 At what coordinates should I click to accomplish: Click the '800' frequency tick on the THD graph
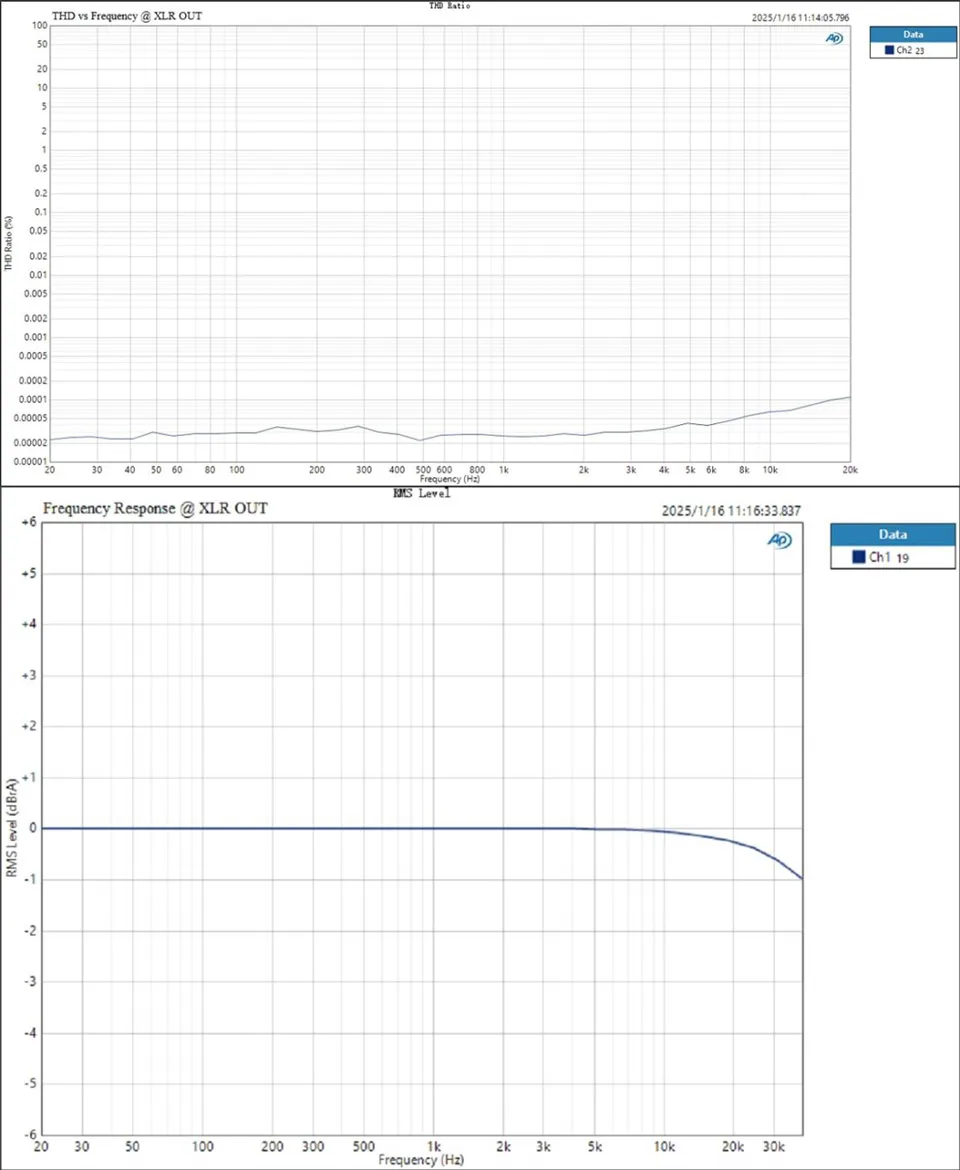point(477,470)
